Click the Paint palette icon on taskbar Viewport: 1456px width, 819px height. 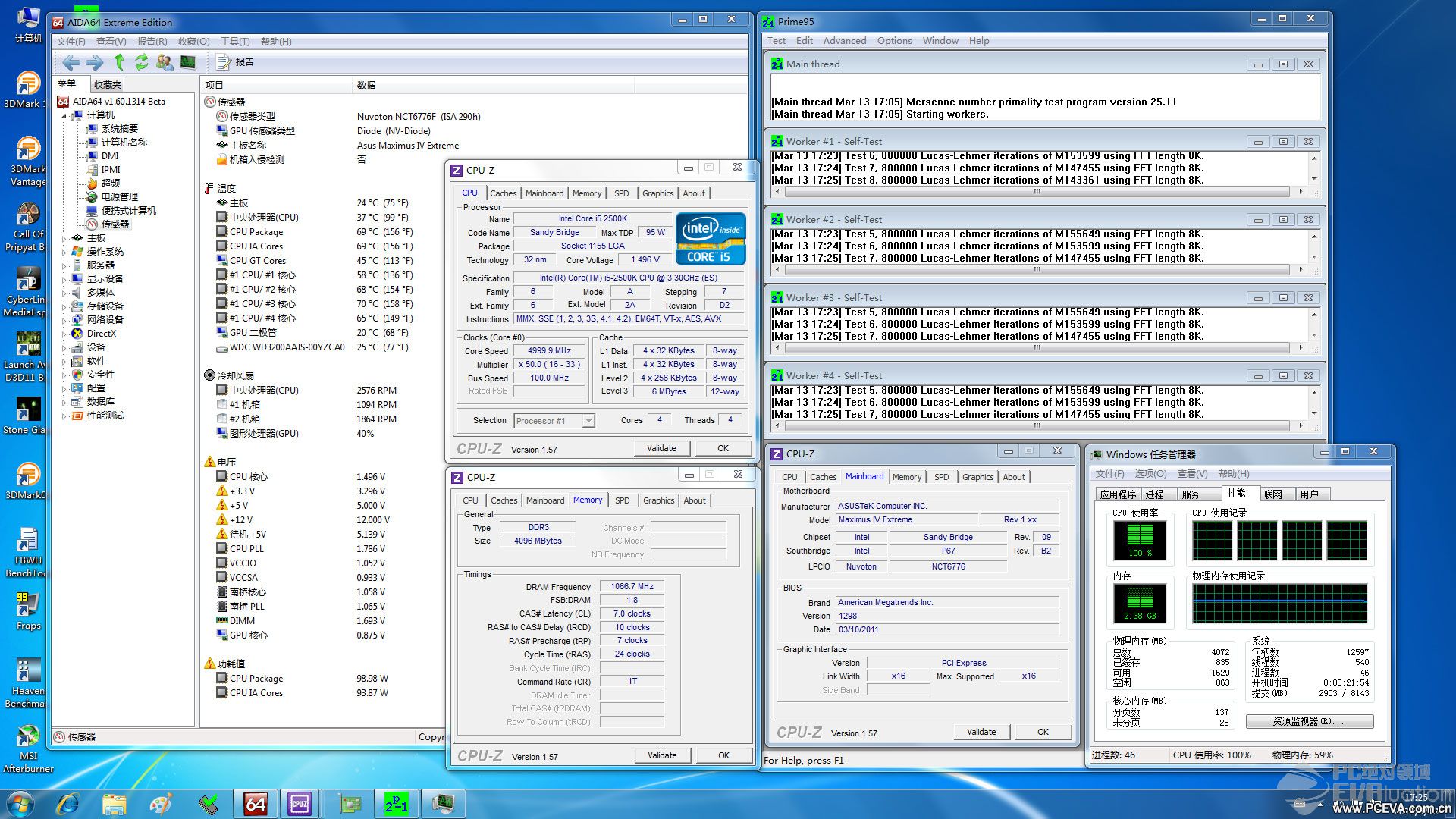coord(161,803)
